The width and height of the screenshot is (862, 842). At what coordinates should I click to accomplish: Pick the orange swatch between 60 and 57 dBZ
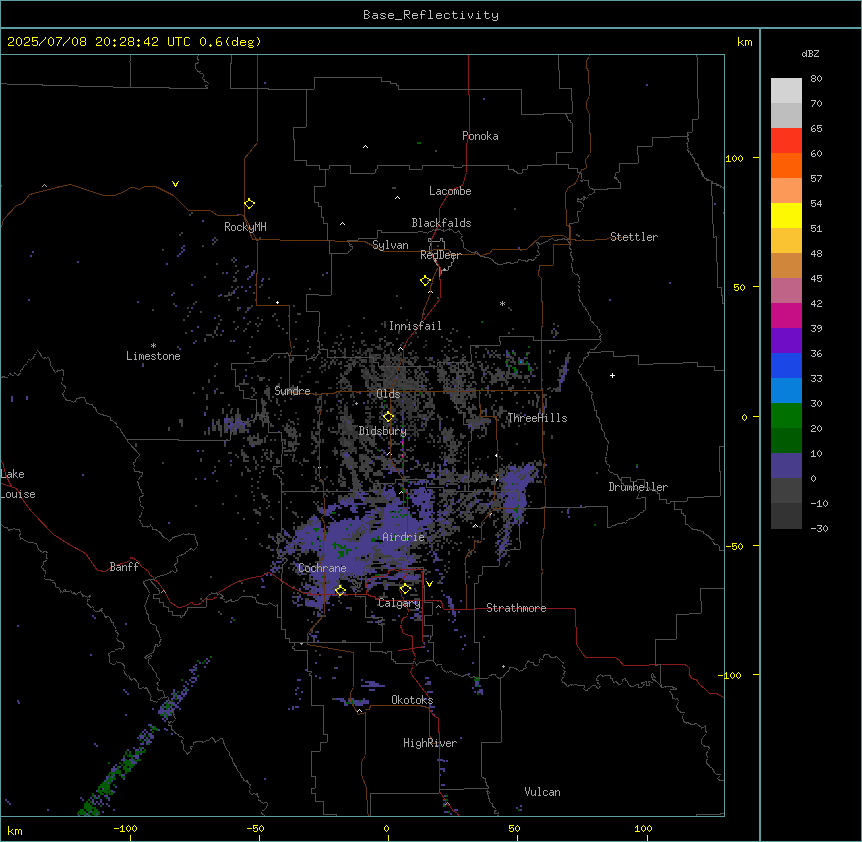click(786, 166)
